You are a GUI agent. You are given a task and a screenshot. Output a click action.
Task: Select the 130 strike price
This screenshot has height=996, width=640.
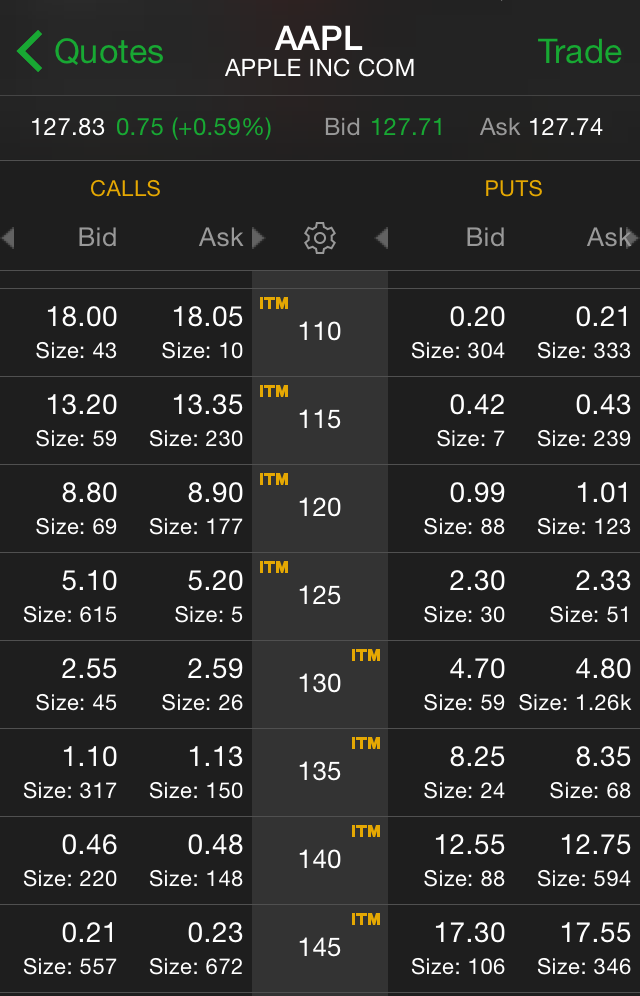click(320, 683)
